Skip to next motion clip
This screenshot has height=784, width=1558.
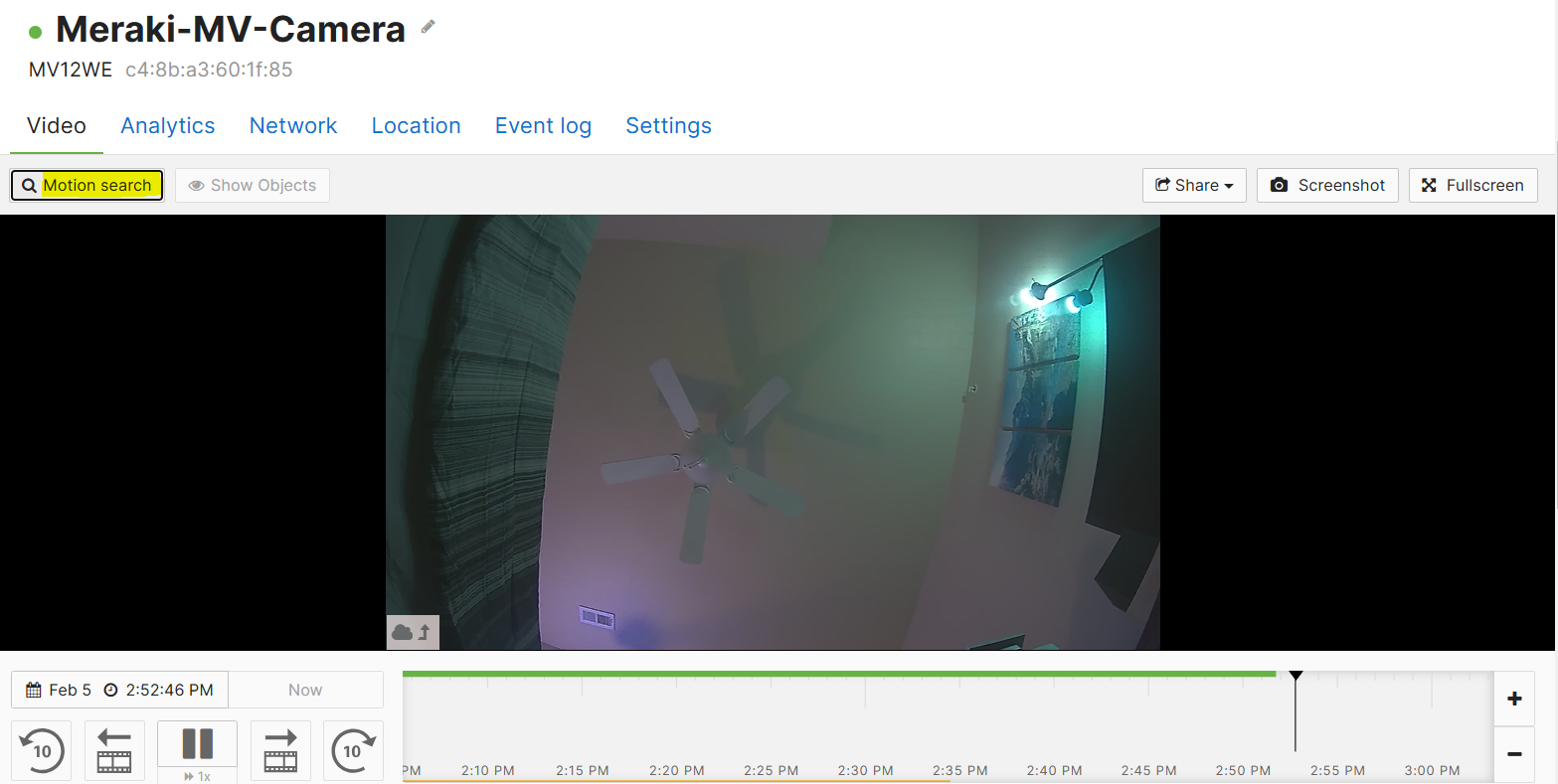pyautogui.click(x=280, y=751)
